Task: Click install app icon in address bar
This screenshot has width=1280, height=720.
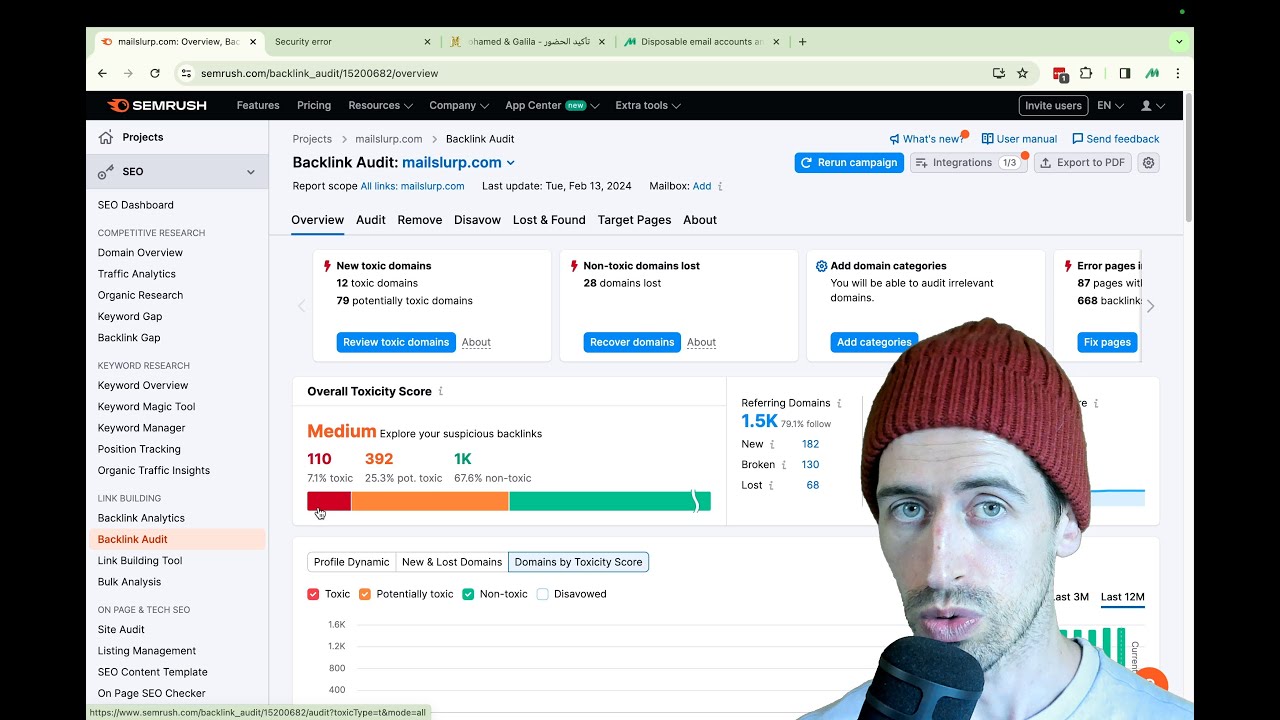Action: tap(998, 73)
